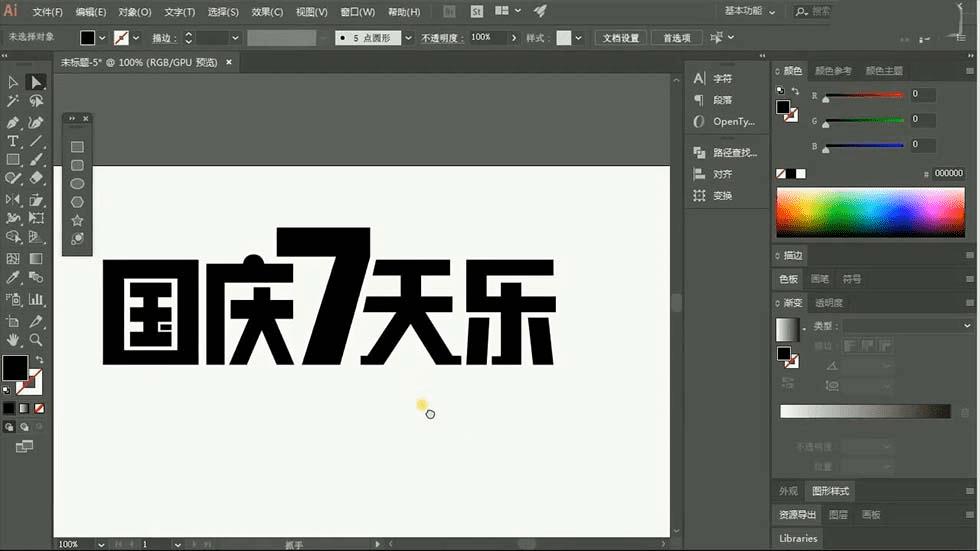Image resolution: width=980 pixels, height=551 pixels.
Task: Open the 5 点圆形 brush dropdown
Action: coord(408,38)
